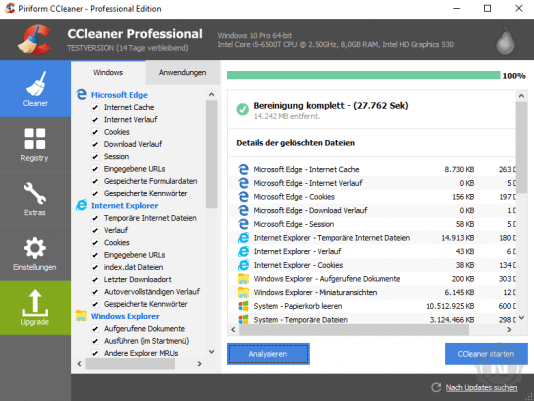This screenshot has height=401, width=534.
Task: Click Edge icon beside Session result row
Action: coord(243,224)
